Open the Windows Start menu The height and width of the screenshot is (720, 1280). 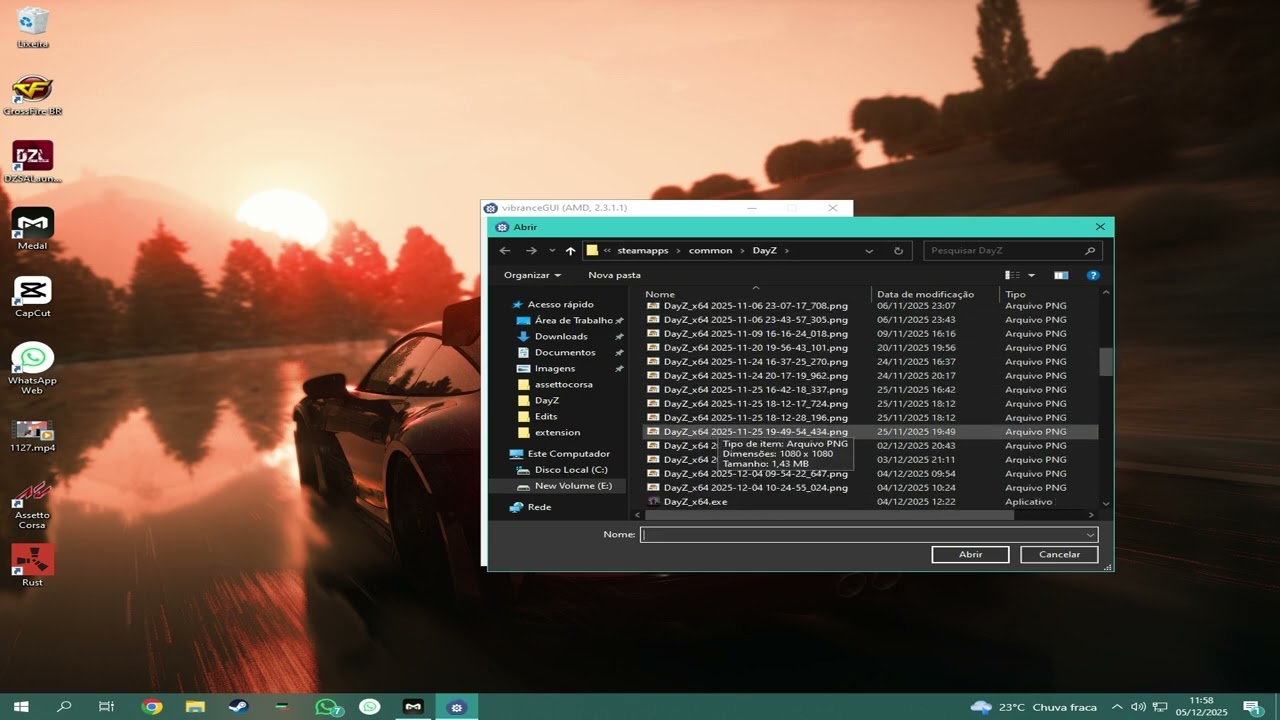(x=20, y=707)
